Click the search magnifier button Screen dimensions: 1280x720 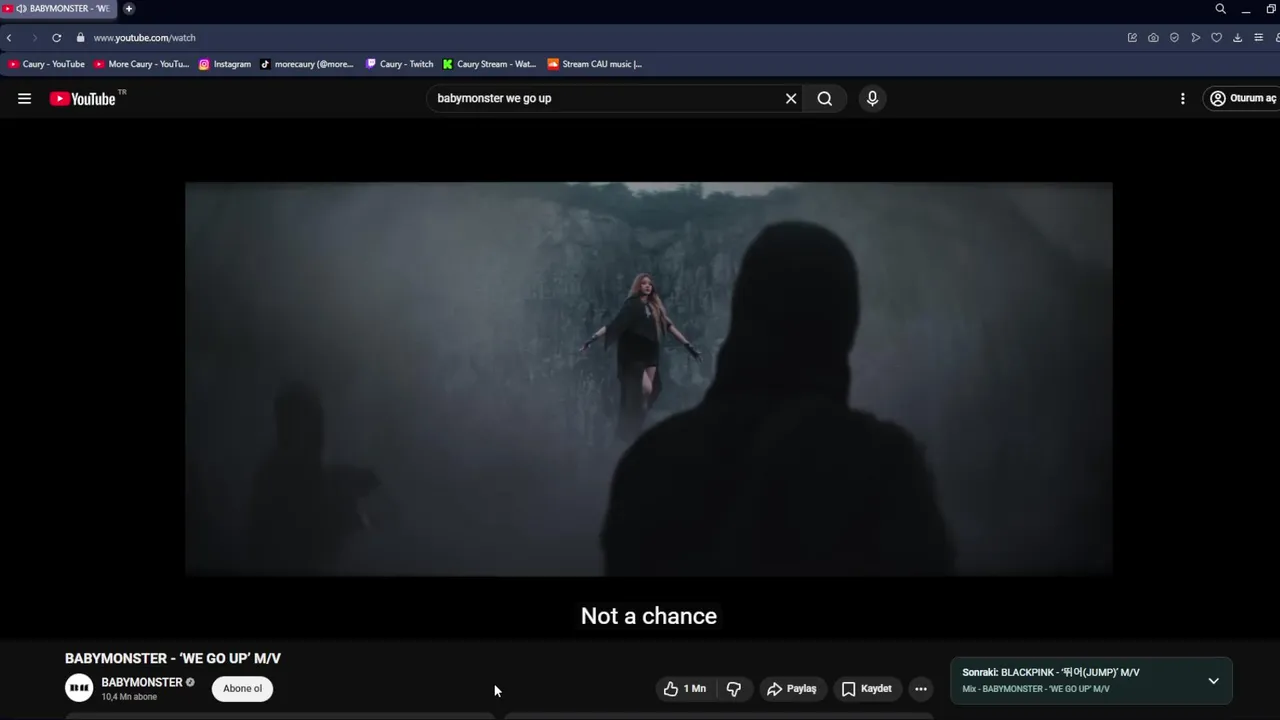tap(824, 98)
